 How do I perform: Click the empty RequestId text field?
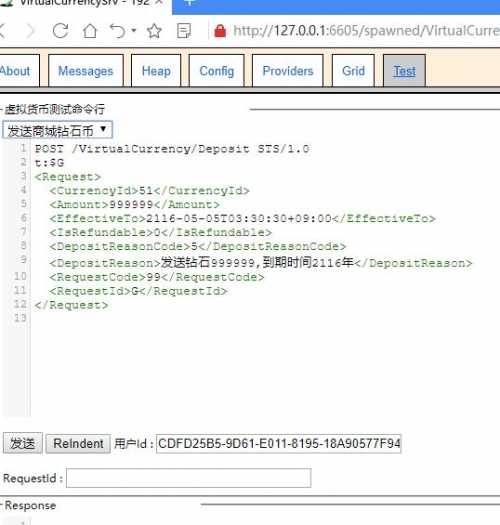pos(189,478)
